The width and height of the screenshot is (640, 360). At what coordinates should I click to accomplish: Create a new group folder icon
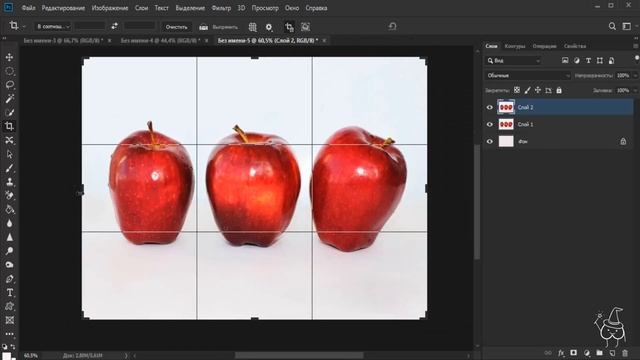coord(599,353)
